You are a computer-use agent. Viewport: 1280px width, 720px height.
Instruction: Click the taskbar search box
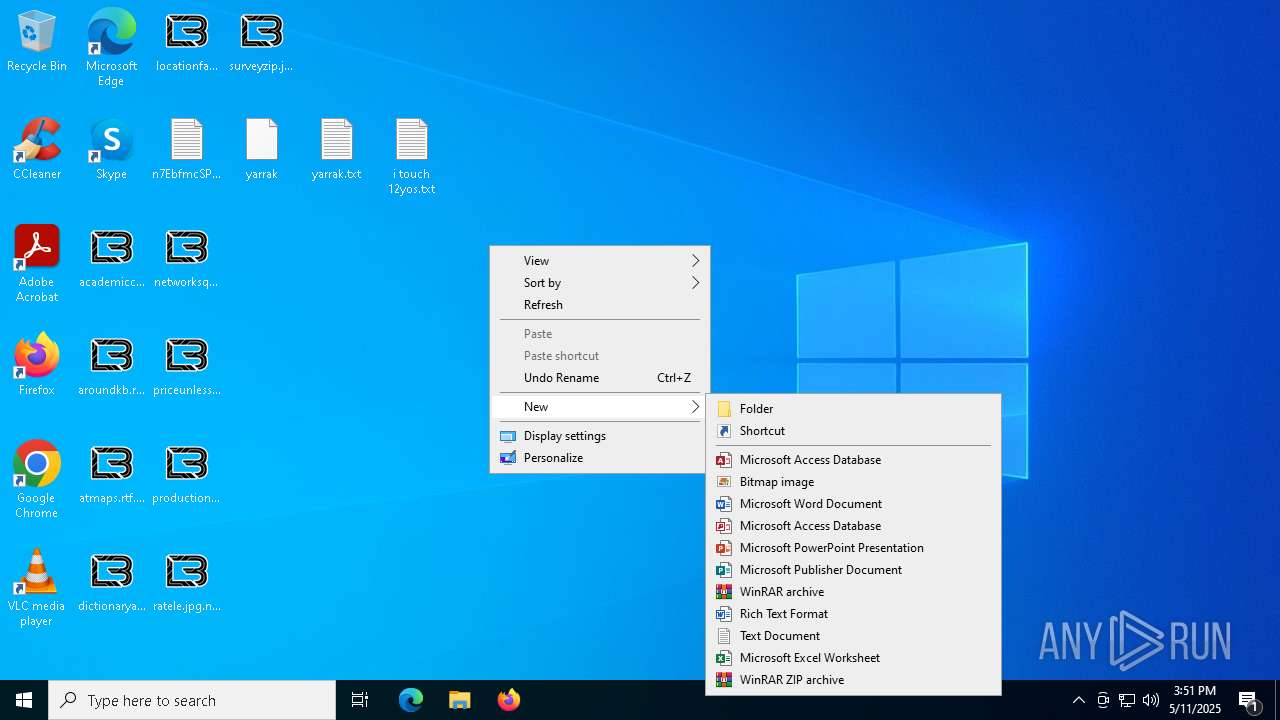[x=192, y=700]
